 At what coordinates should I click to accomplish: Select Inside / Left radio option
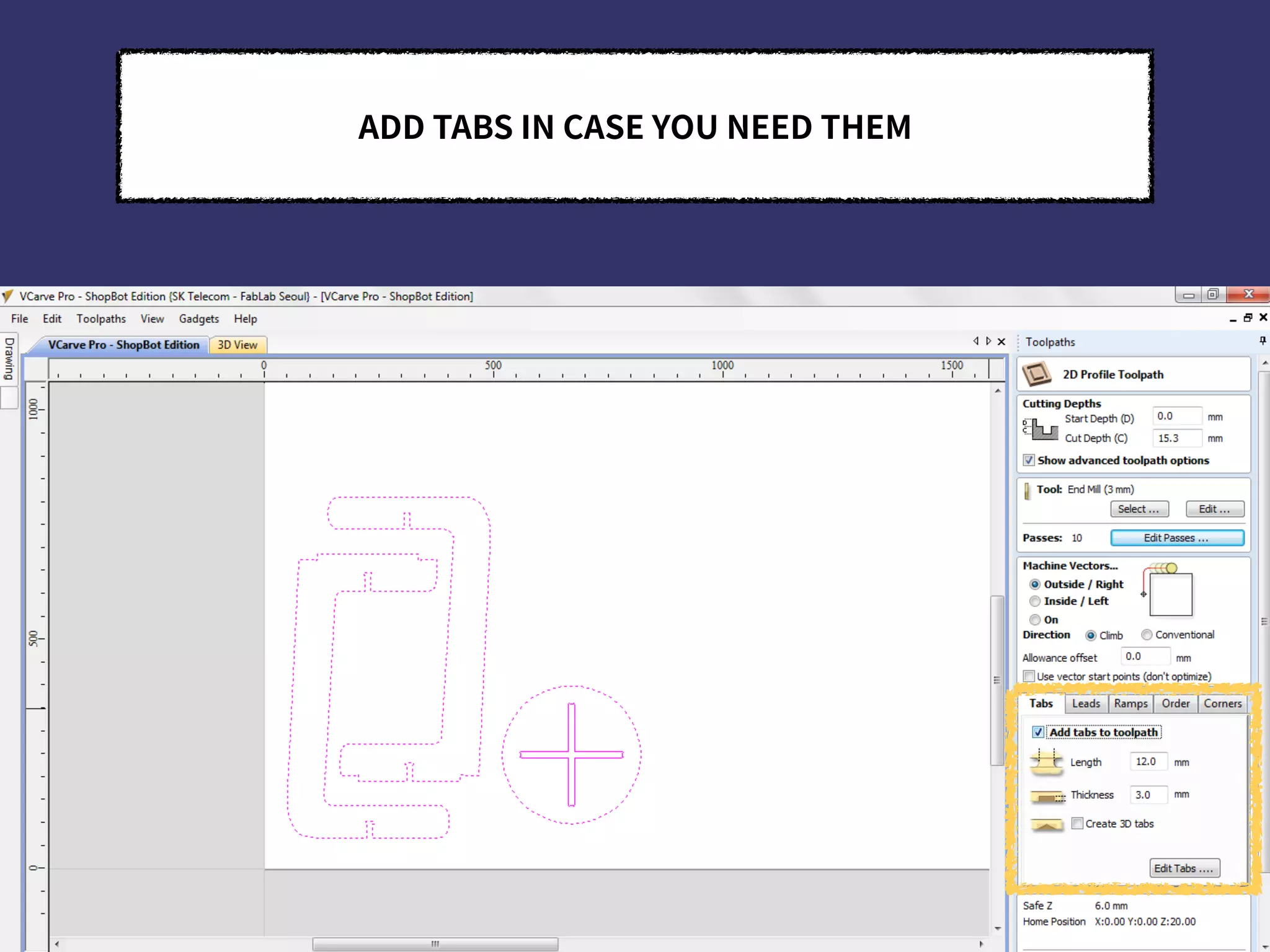click(x=1035, y=601)
